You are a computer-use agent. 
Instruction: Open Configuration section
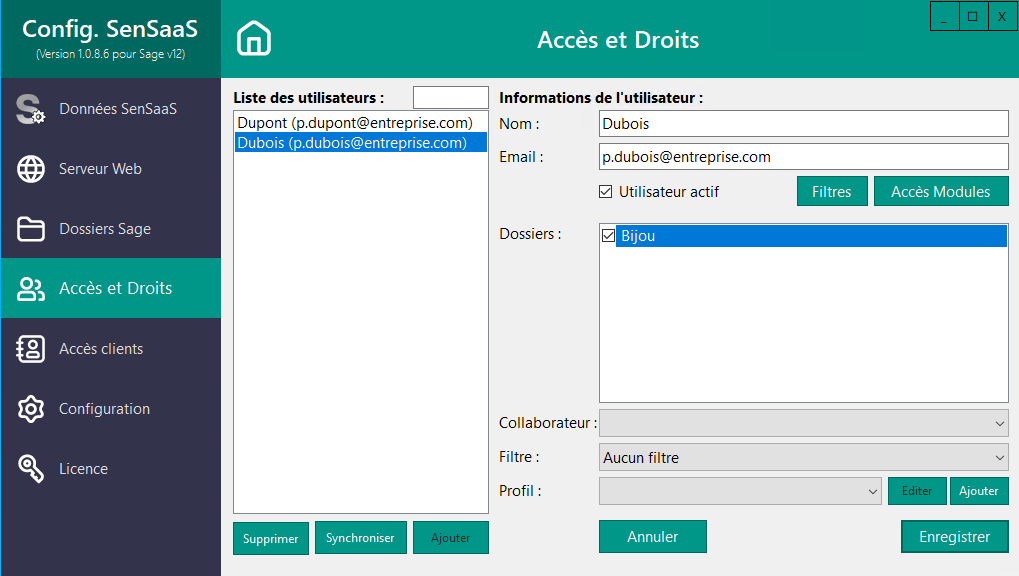click(110, 409)
